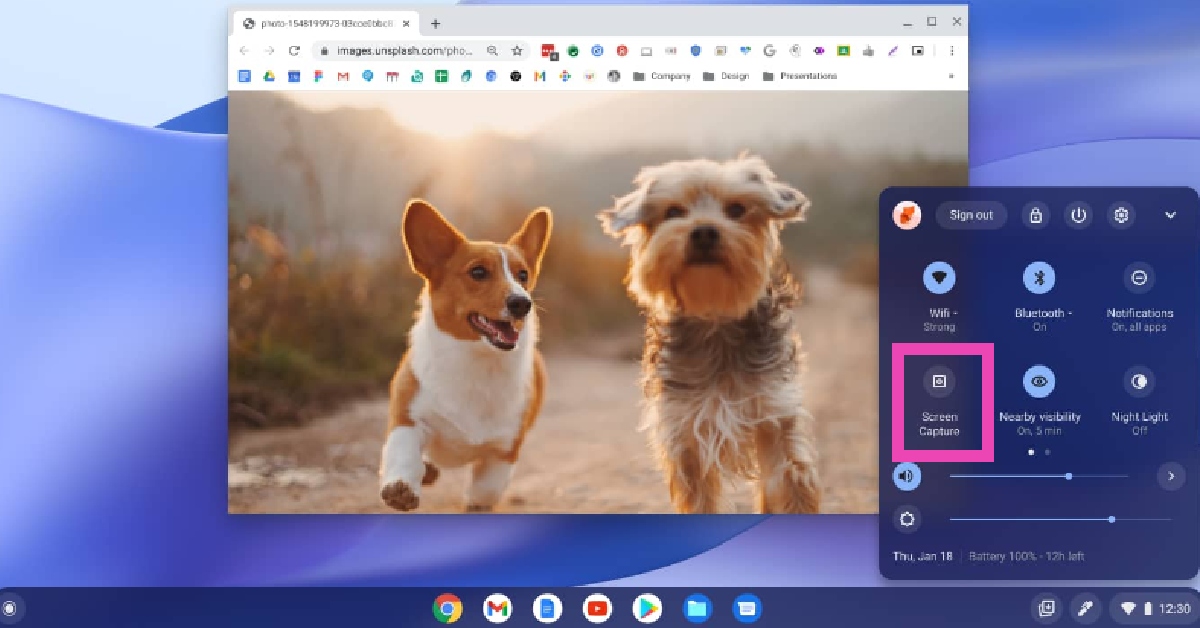Open the launcher circle on the shelf
Viewport: 1200px width, 628px height.
click(10, 607)
